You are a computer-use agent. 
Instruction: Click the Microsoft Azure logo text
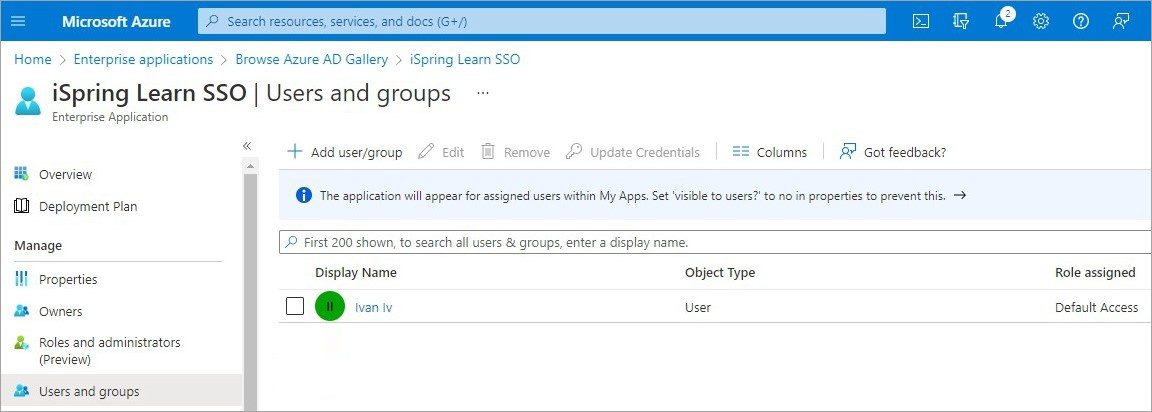[116, 21]
